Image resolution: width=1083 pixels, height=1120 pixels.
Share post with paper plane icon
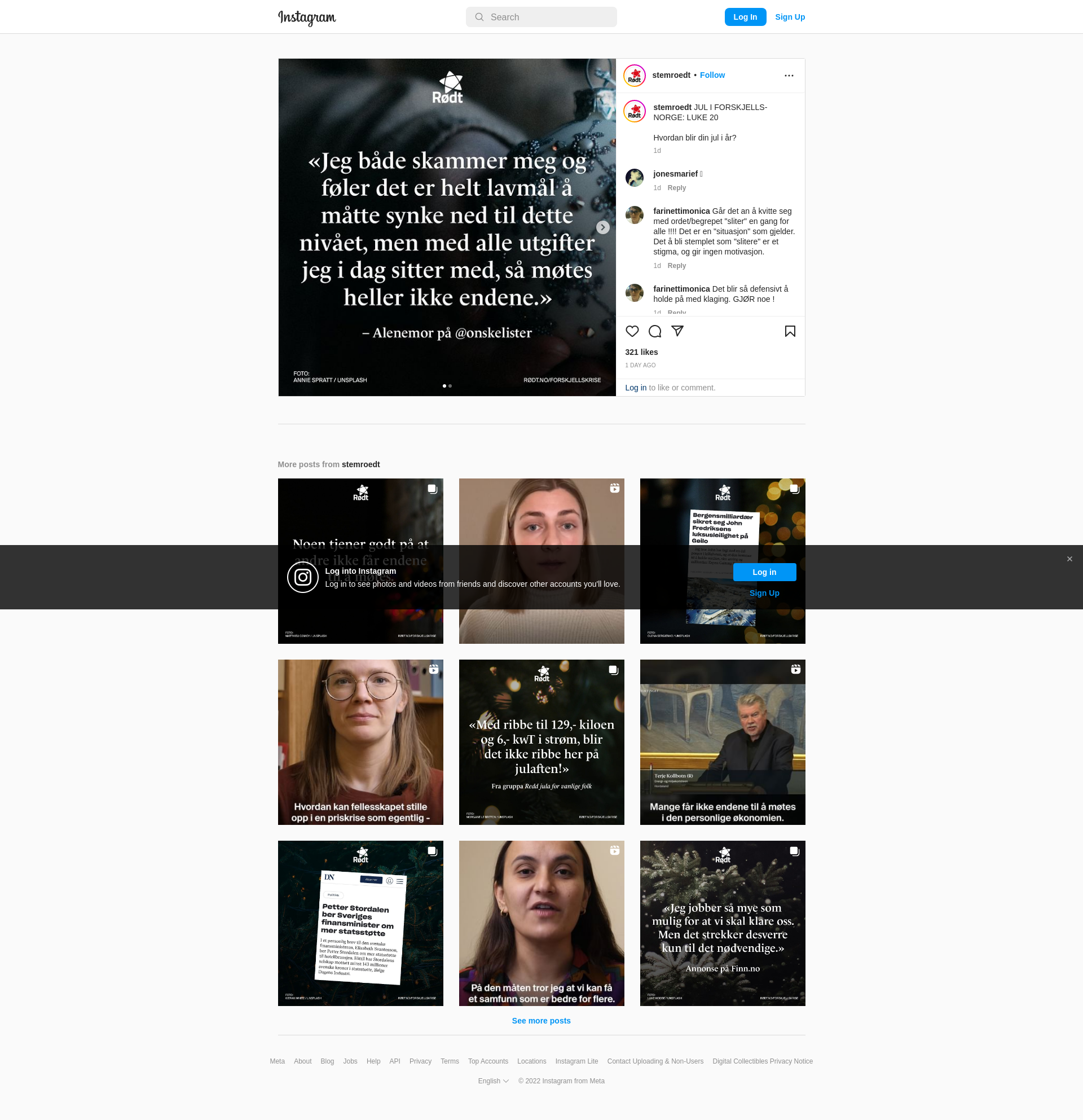pyautogui.click(x=677, y=331)
